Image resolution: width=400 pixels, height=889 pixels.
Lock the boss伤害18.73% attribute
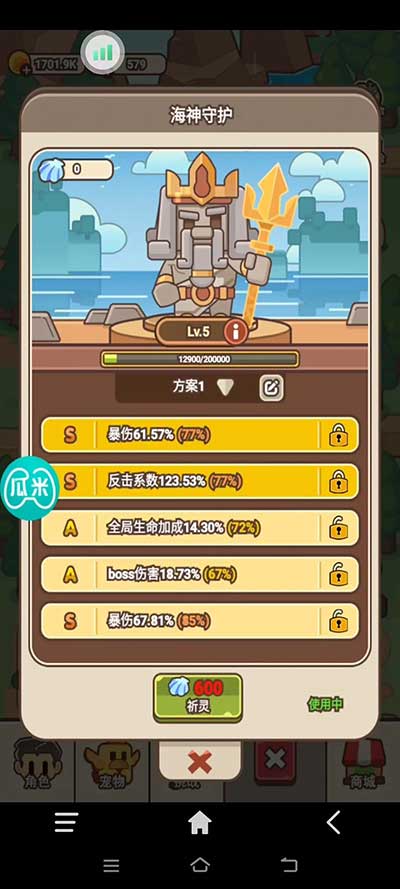click(339, 575)
